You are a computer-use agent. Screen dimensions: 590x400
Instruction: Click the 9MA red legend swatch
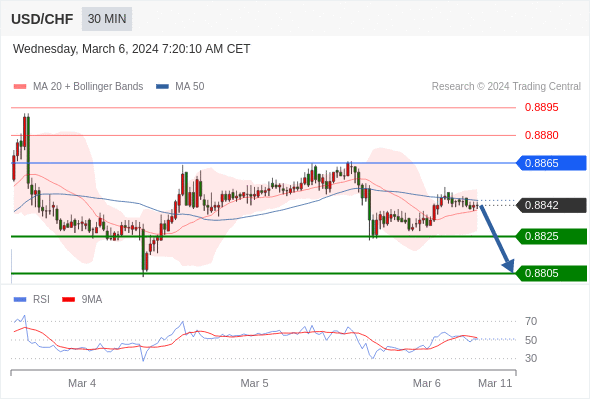pyautogui.click(x=68, y=300)
